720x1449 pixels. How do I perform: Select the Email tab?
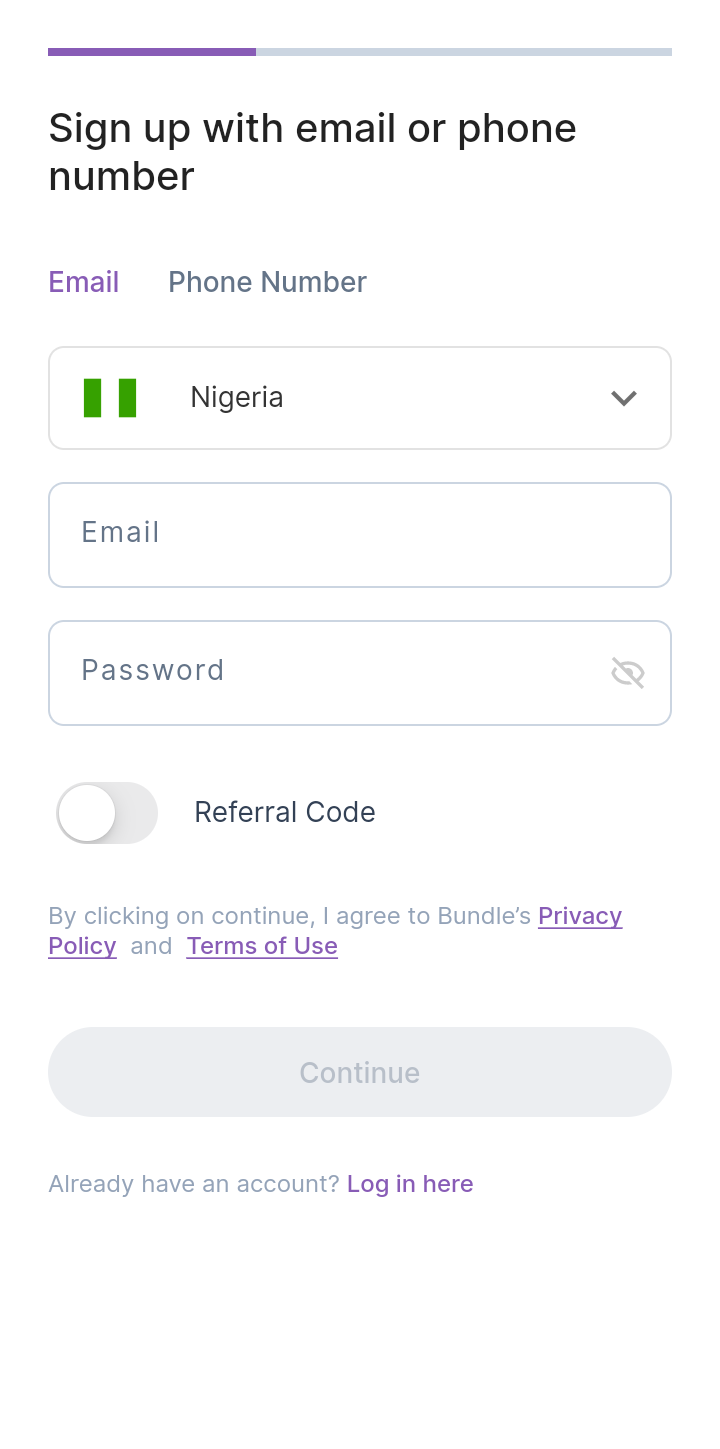(x=84, y=282)
